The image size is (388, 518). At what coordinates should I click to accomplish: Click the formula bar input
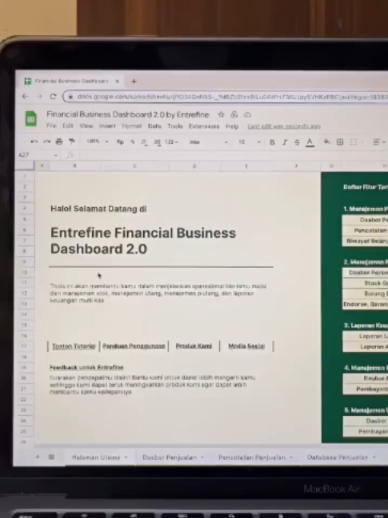click(x=233, y=155)
